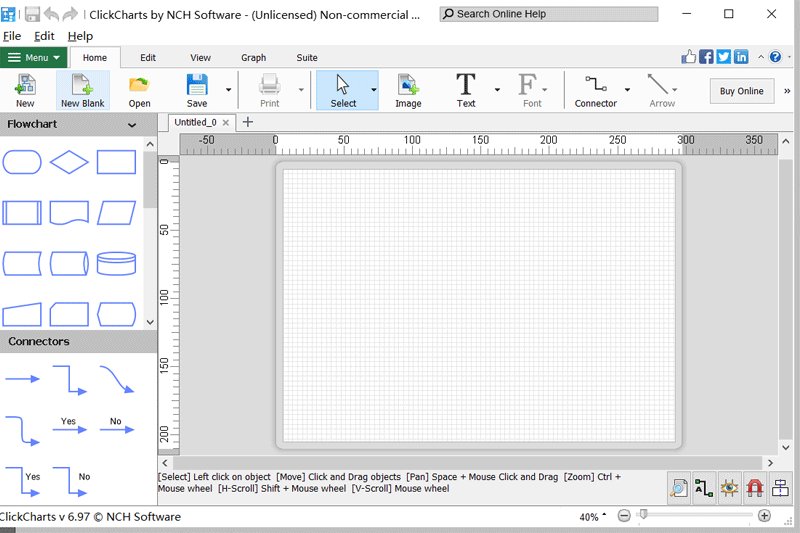Expand the Print dropdown arrow
The height and width of the screenshot is (533, 800).
(x=301, y=90)
